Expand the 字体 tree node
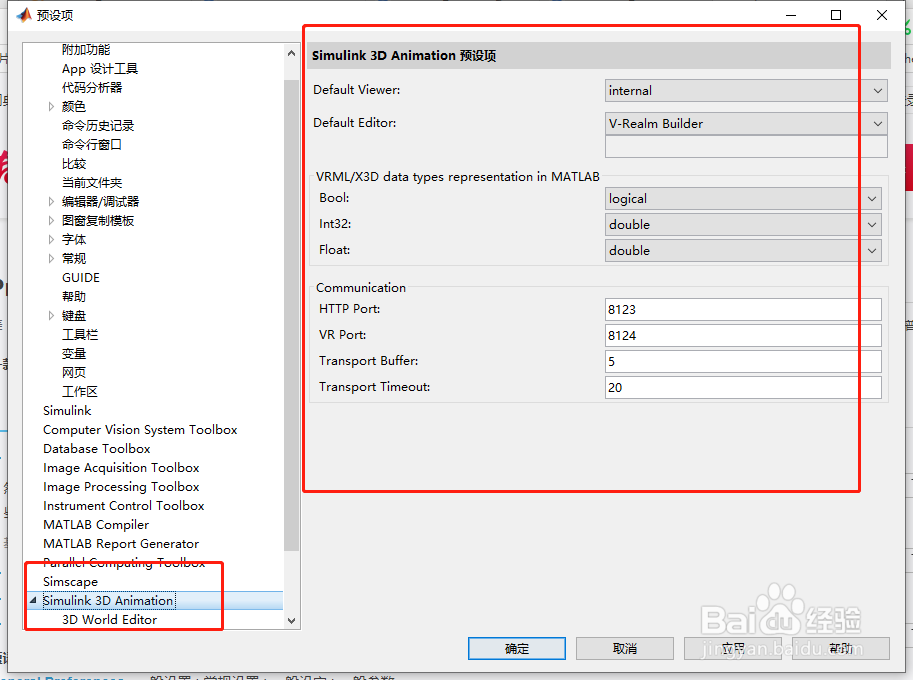 [x=51, y=240]
